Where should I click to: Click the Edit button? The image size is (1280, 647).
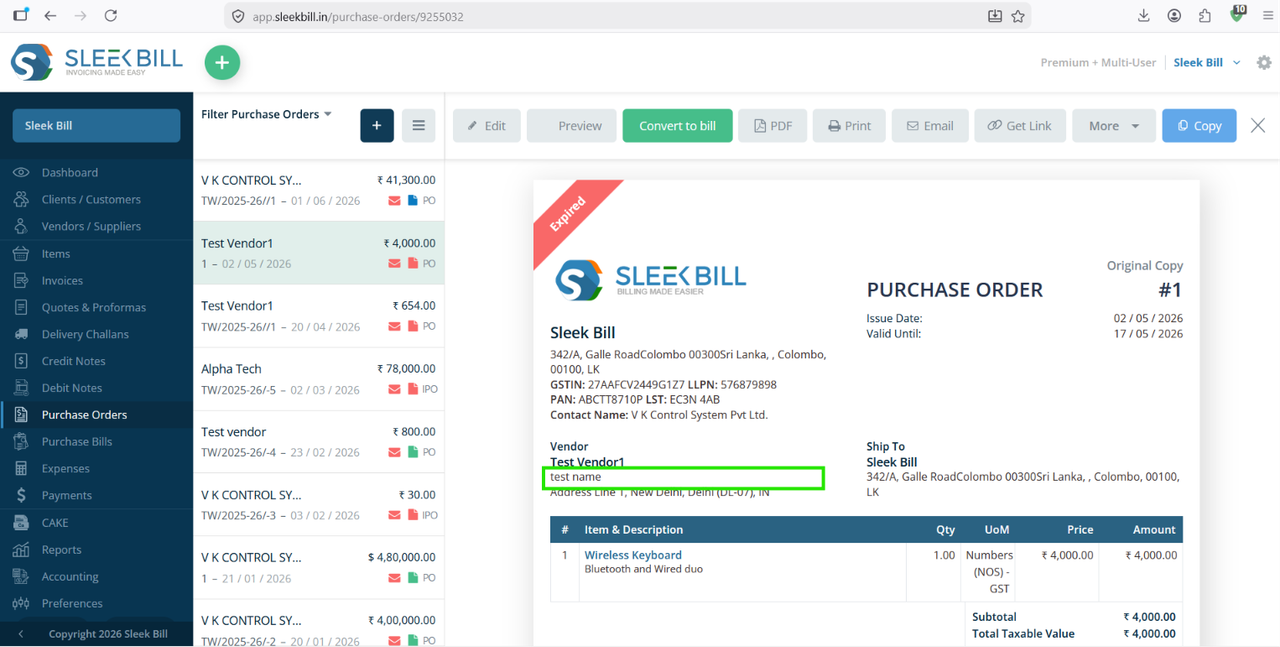487,126
